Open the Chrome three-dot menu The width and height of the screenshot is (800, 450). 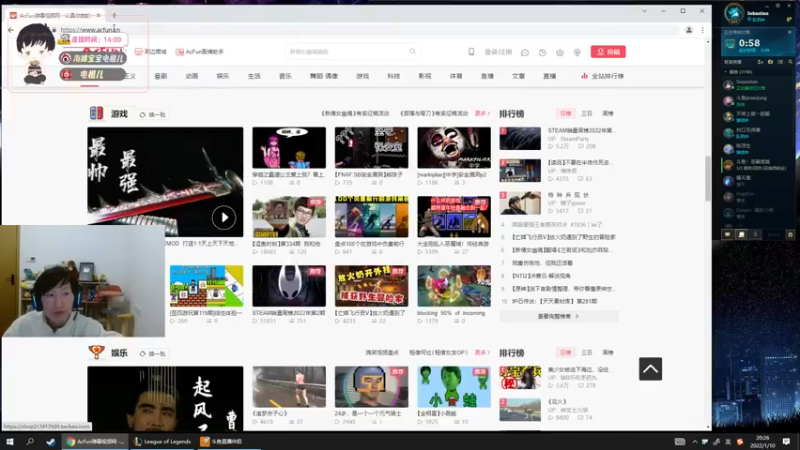(703, 30)
